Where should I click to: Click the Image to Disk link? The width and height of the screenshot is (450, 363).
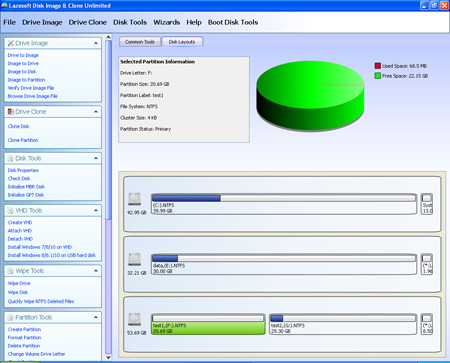[22, 72]
